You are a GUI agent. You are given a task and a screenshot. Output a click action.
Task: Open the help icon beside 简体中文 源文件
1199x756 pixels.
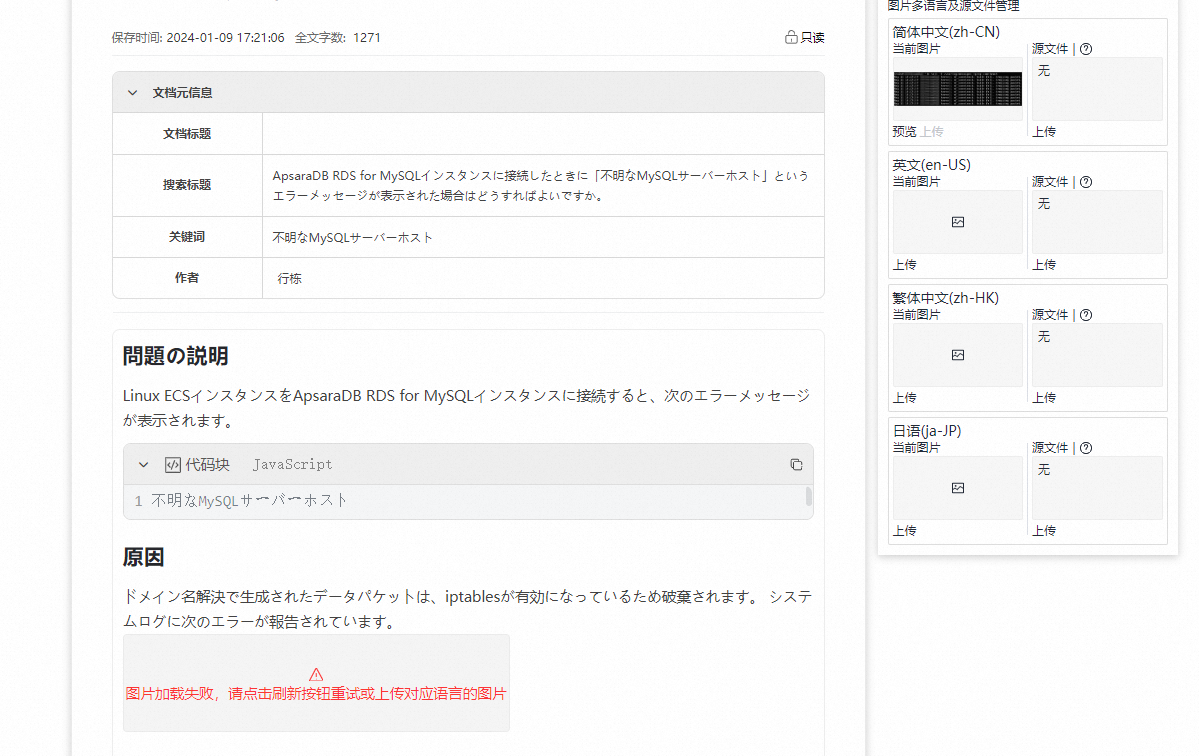1086,48
